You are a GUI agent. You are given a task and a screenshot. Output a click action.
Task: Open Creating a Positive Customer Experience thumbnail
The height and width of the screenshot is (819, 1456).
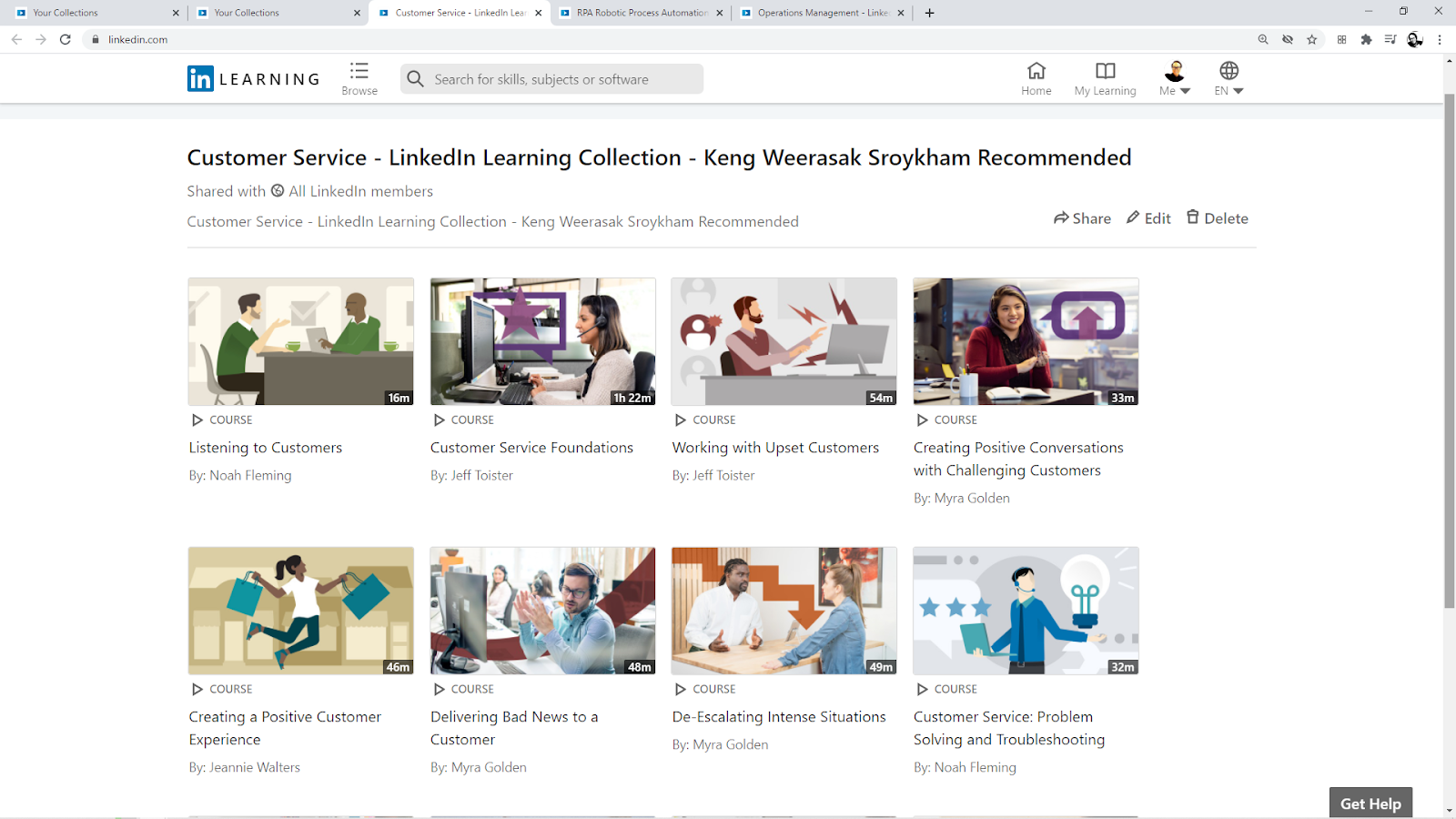(x=300, y=611)
